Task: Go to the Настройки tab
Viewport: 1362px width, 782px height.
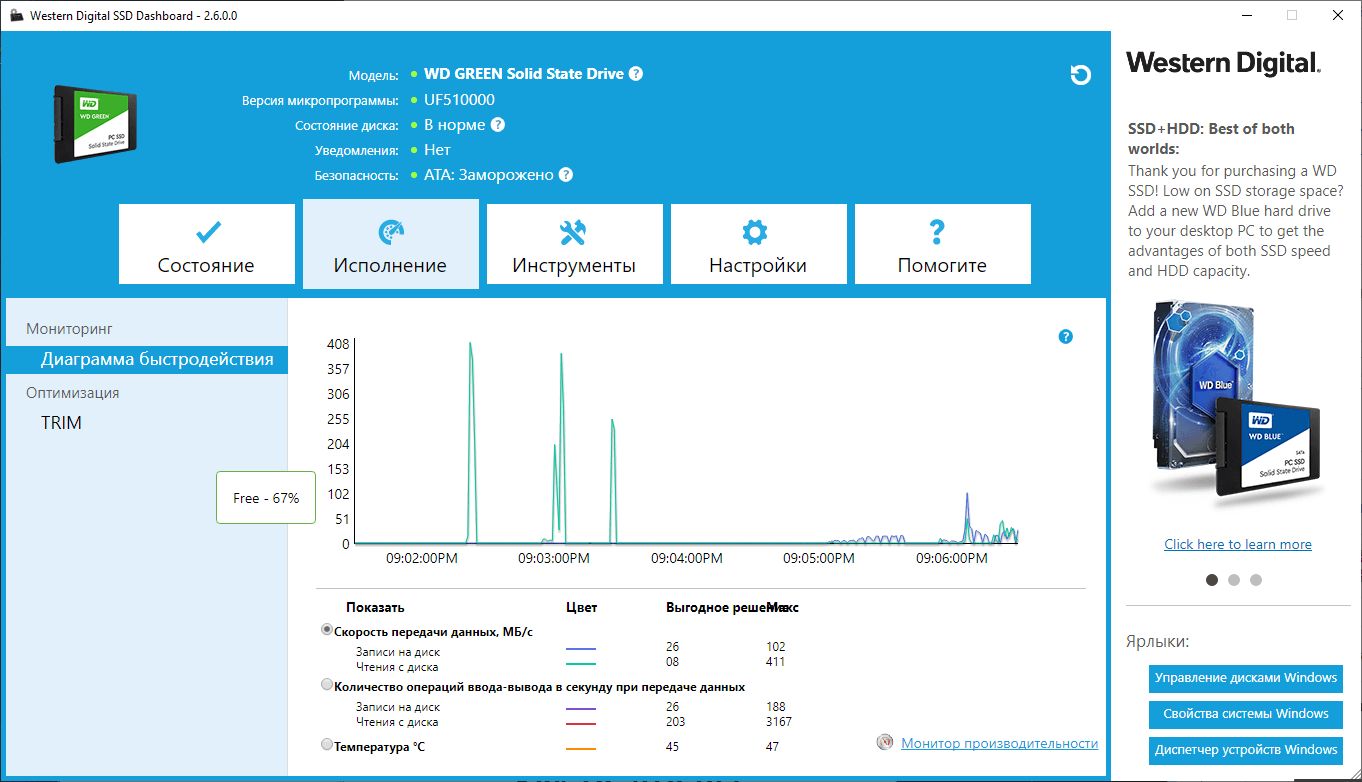Action: [759, 245]
